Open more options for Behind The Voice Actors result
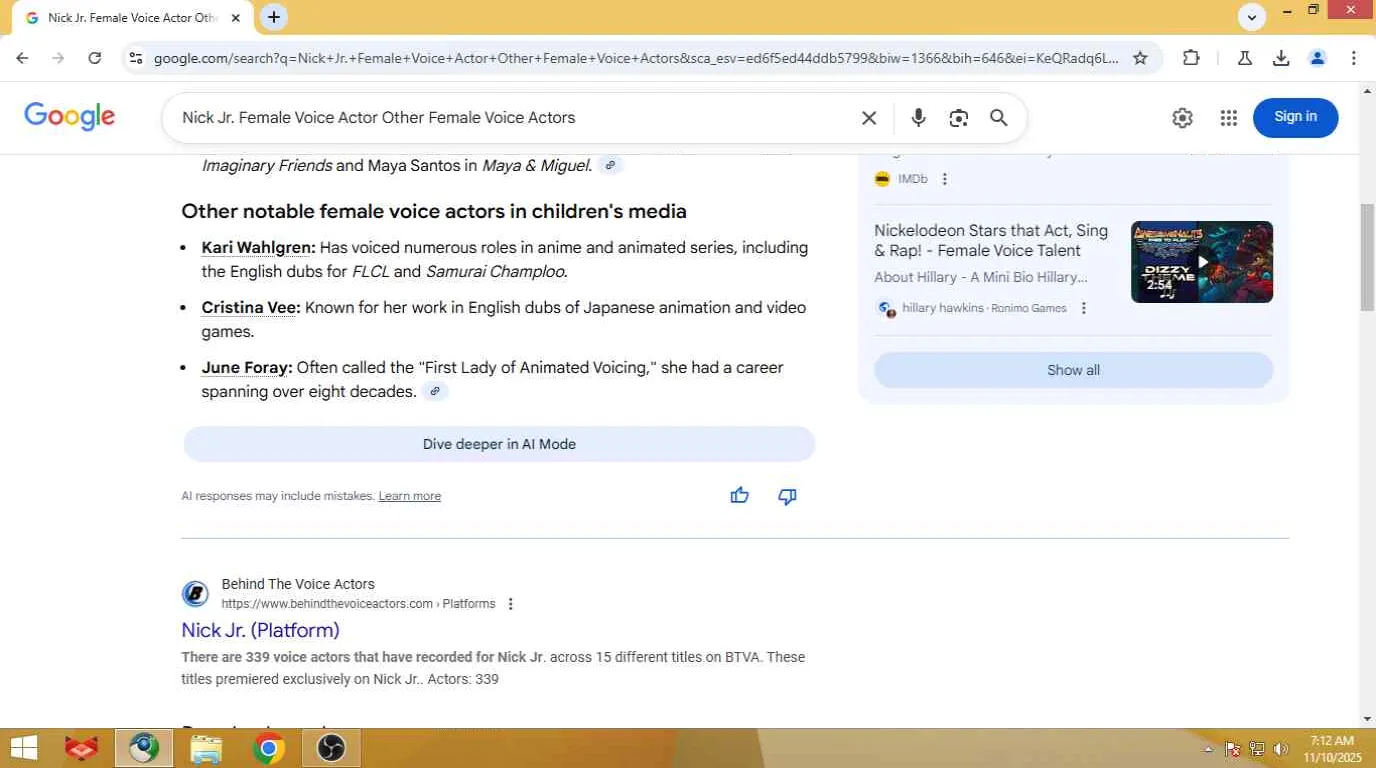The image size is (1376, 768). (x=511, y=604)
